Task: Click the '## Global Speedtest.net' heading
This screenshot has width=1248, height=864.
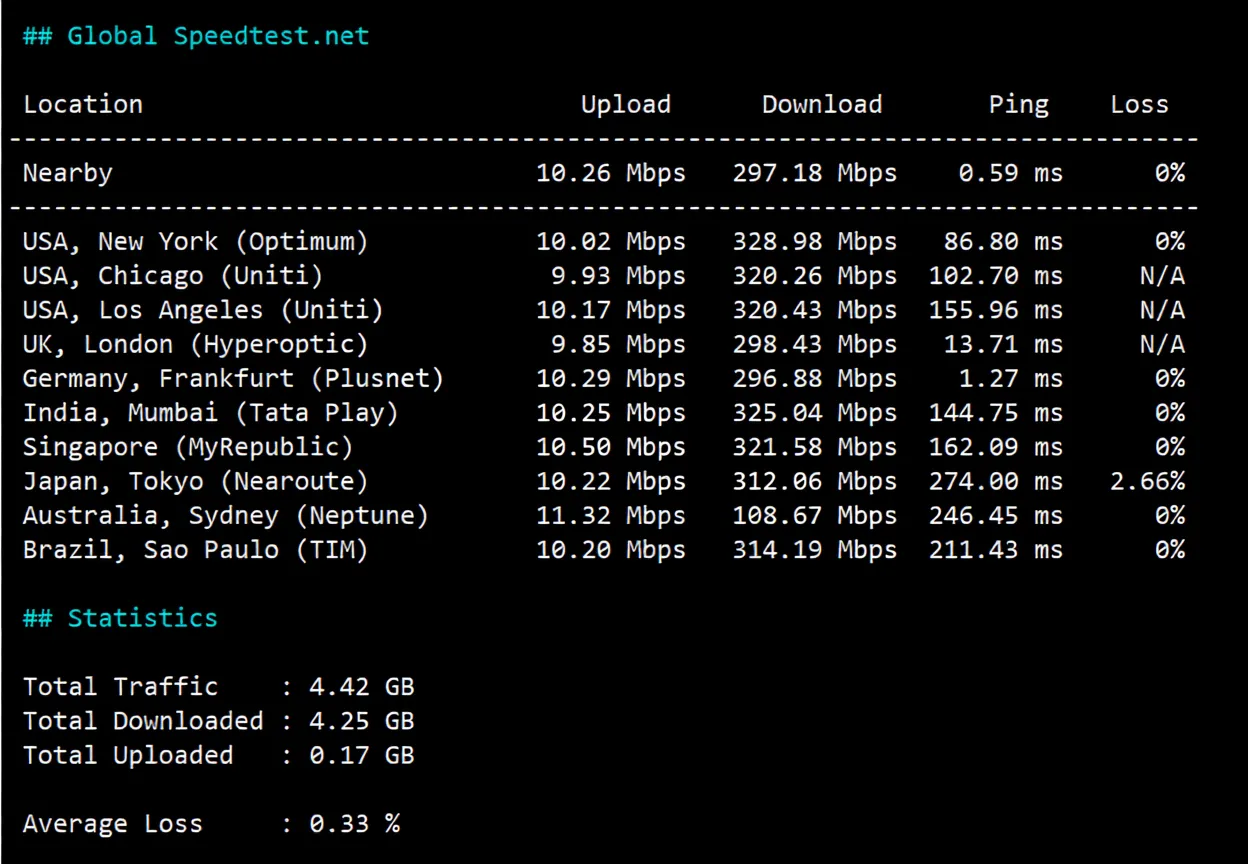Action: (196, 36)
